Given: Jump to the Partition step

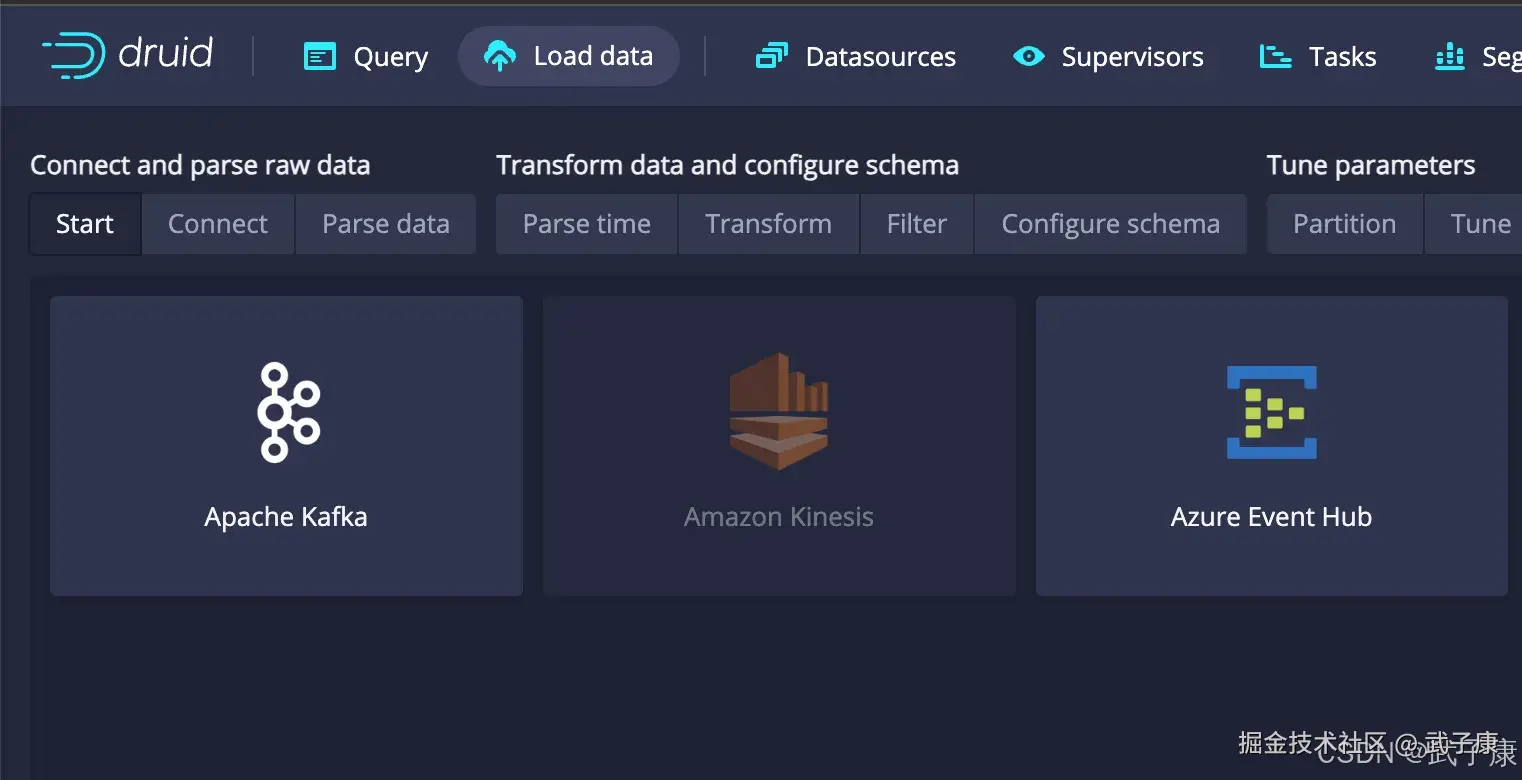Looking at the screenshot, I should [x=1344, y=224].
